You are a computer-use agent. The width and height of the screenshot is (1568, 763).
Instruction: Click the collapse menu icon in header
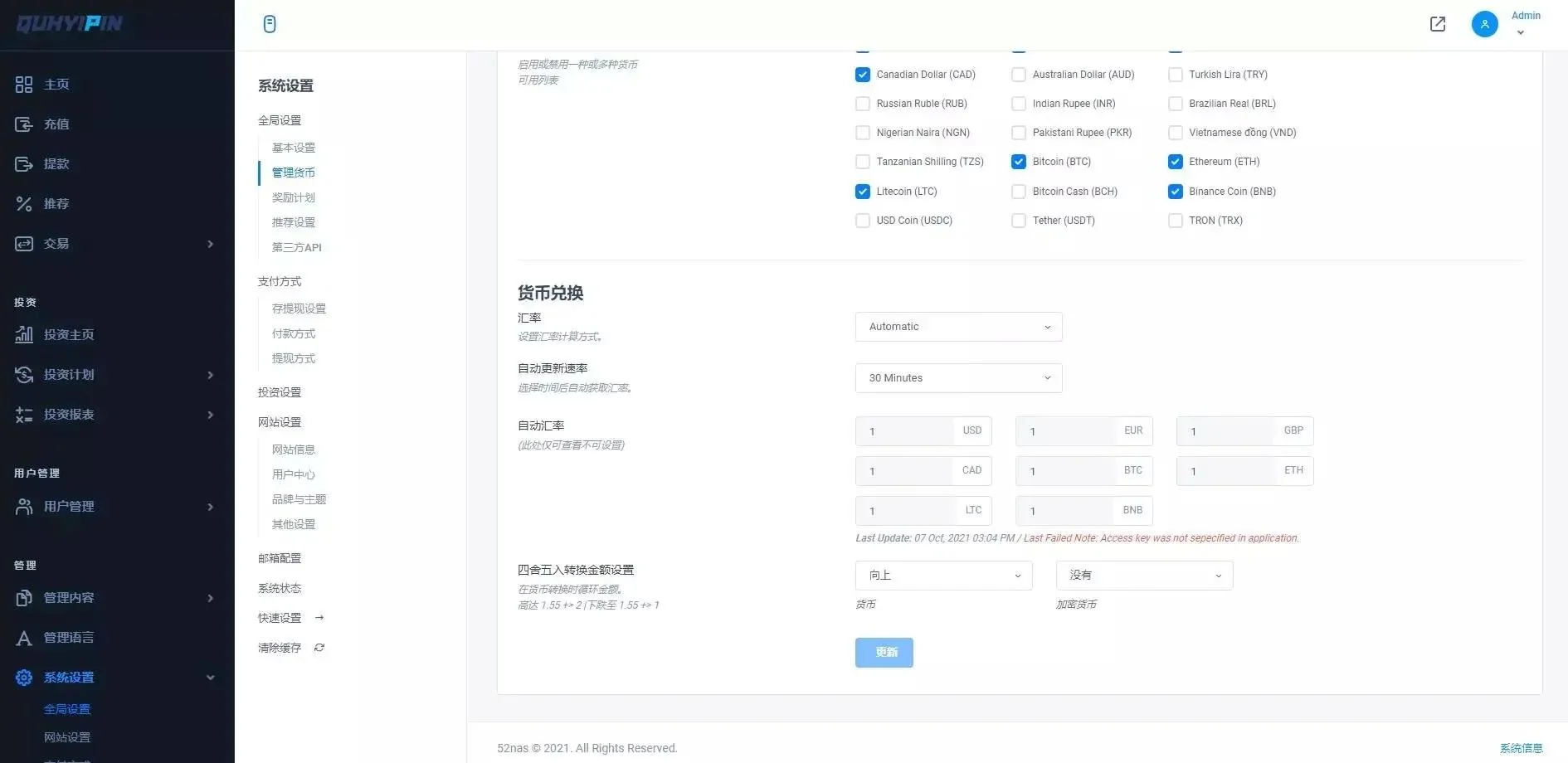coord(270,24)
